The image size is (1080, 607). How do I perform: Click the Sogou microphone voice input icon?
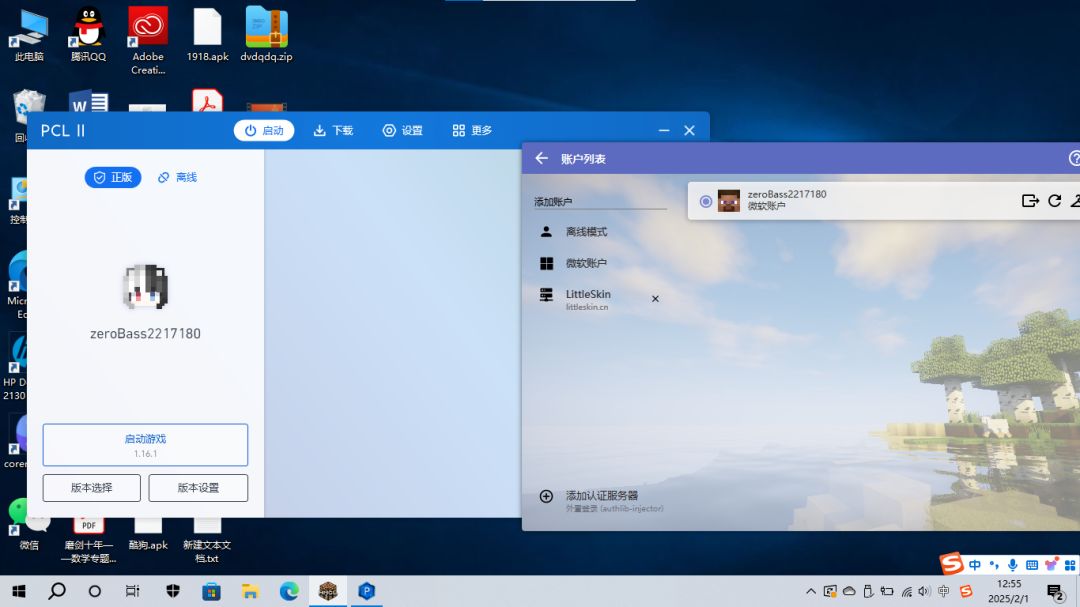(1012, 565)
